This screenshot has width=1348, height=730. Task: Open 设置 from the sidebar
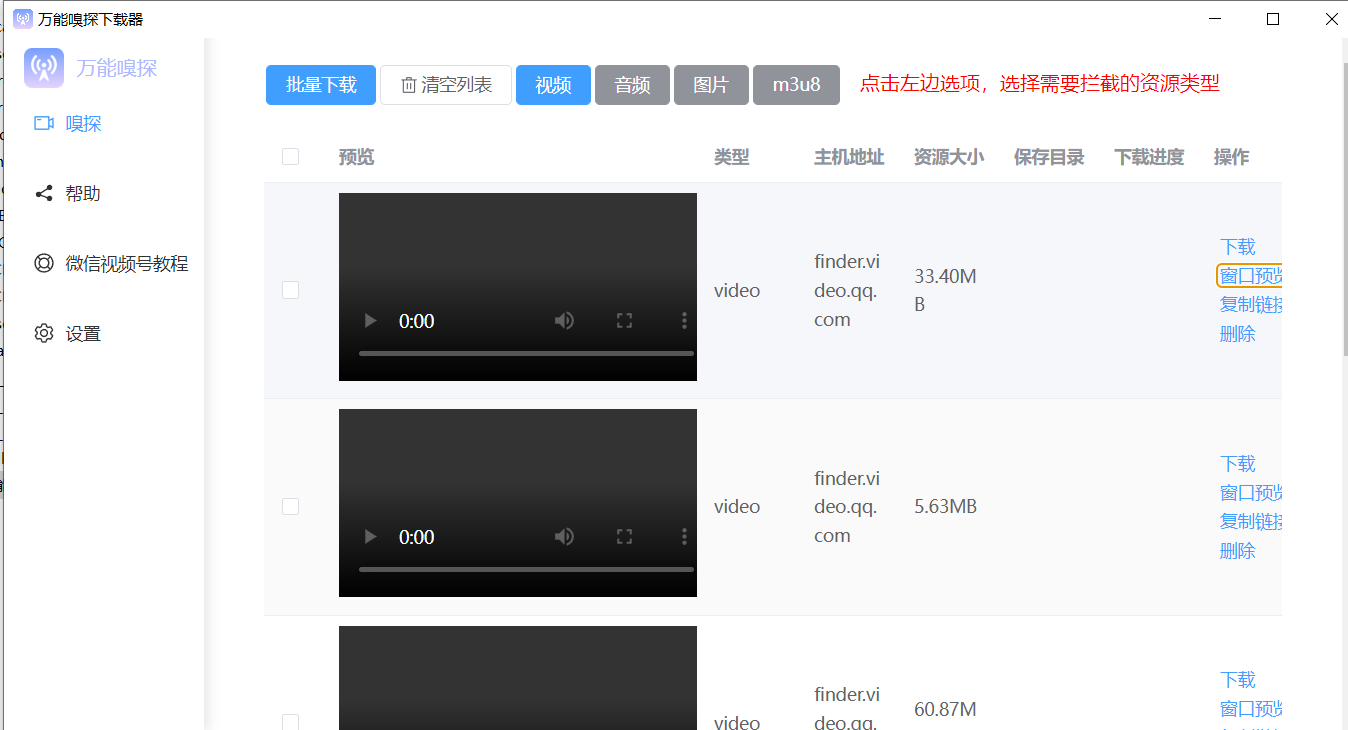click(x=83, y=334)
